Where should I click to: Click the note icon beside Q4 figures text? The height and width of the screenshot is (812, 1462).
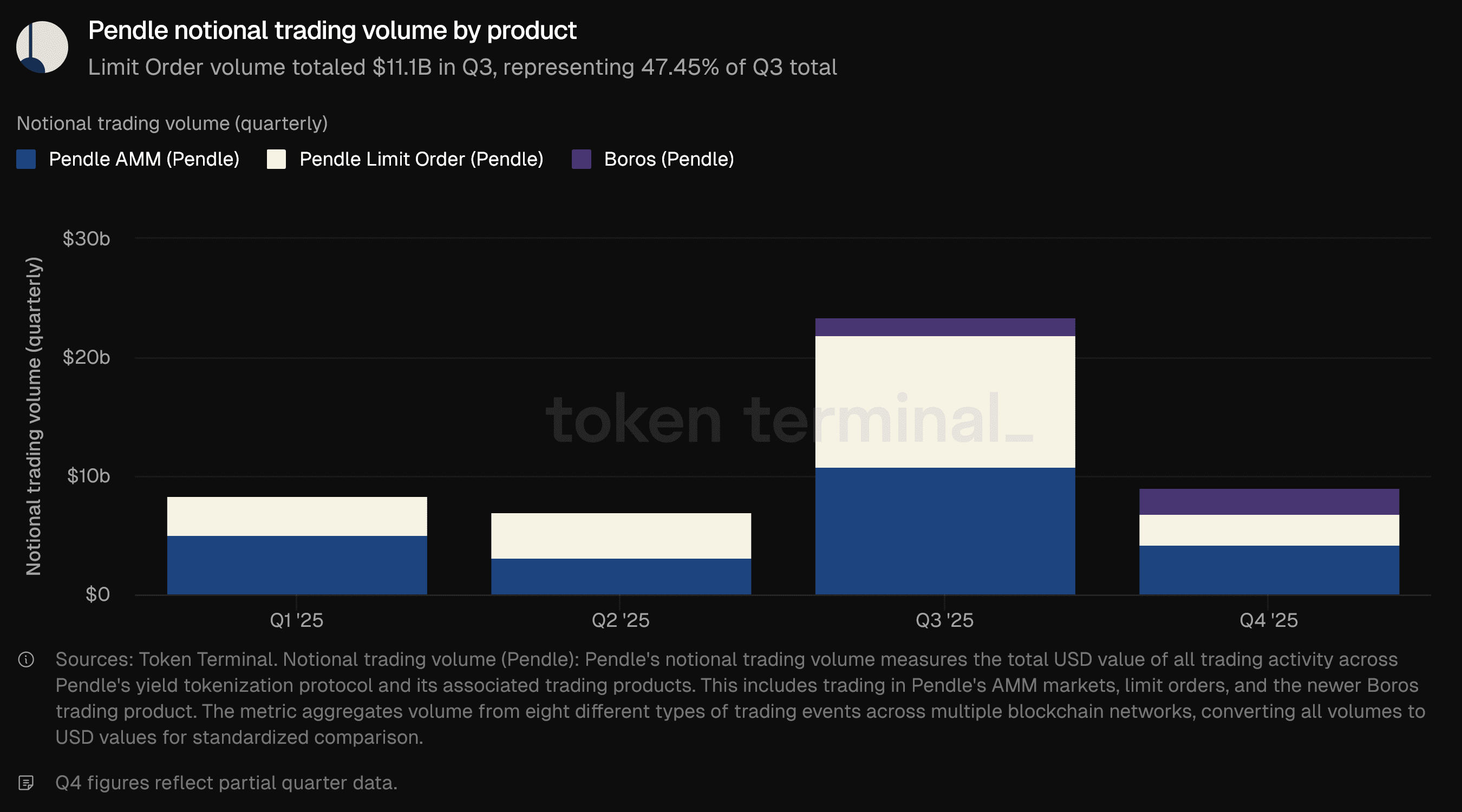pyautogui.click(x=26, y=783)
